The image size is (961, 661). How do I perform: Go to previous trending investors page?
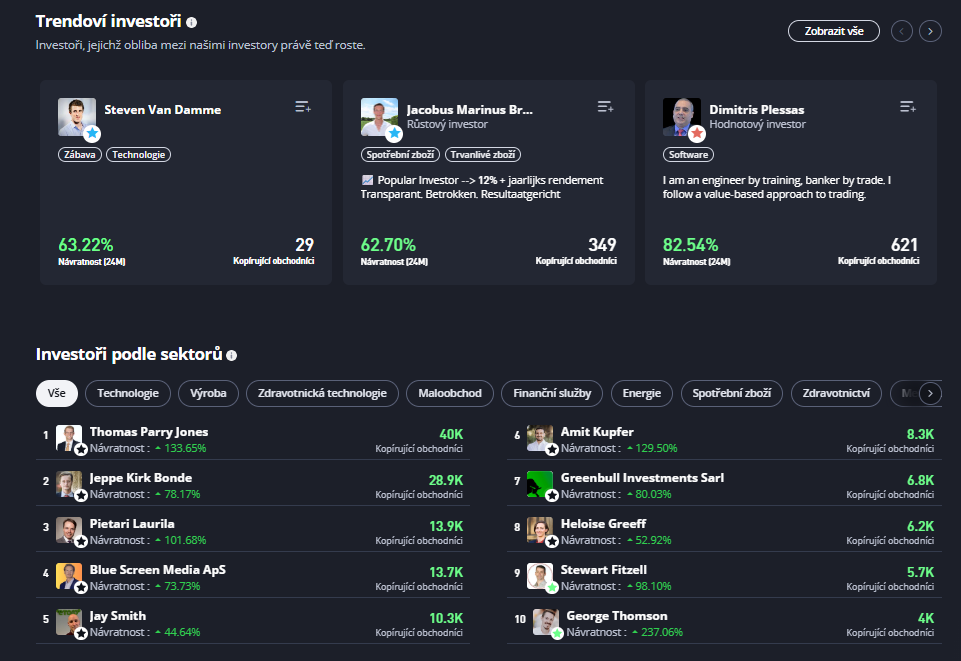pyautogui.click(x=902, y=31)
